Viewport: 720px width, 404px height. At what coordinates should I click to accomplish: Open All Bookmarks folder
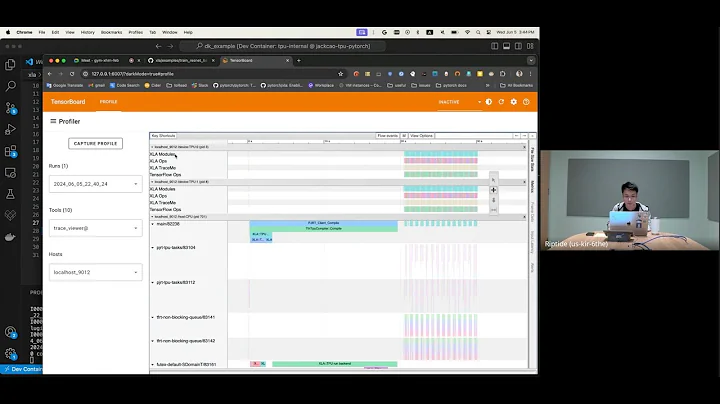coord(517,85)
